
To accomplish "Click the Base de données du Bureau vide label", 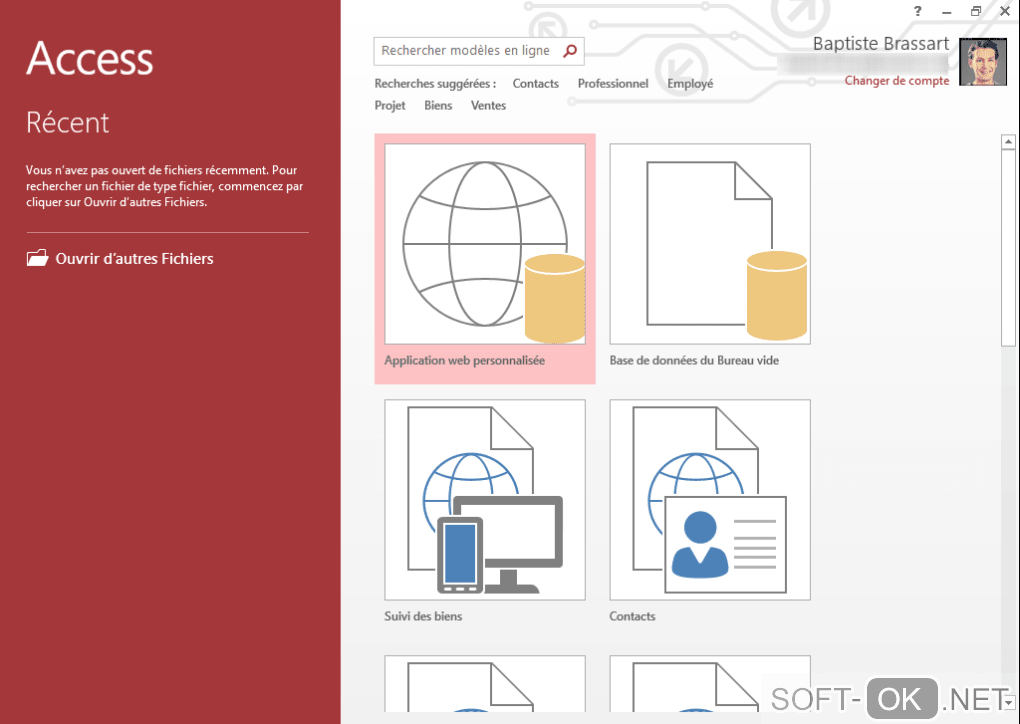I will [694, 360].
